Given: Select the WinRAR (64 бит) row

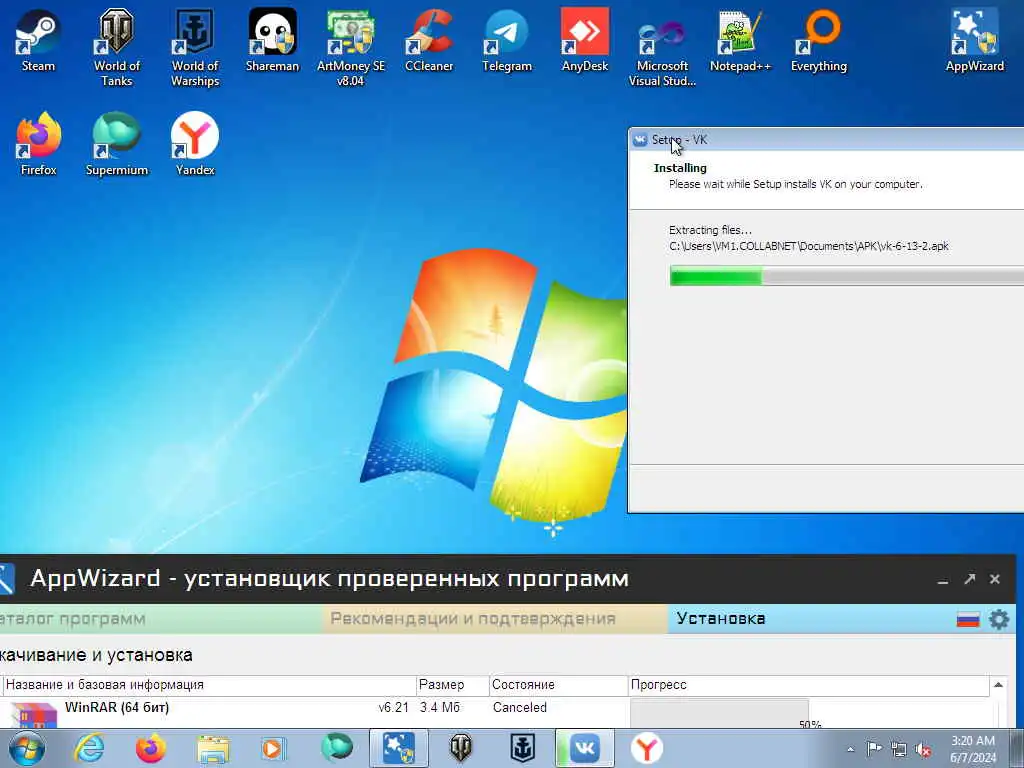Looking at the screenshot, I should coord(495,712).
